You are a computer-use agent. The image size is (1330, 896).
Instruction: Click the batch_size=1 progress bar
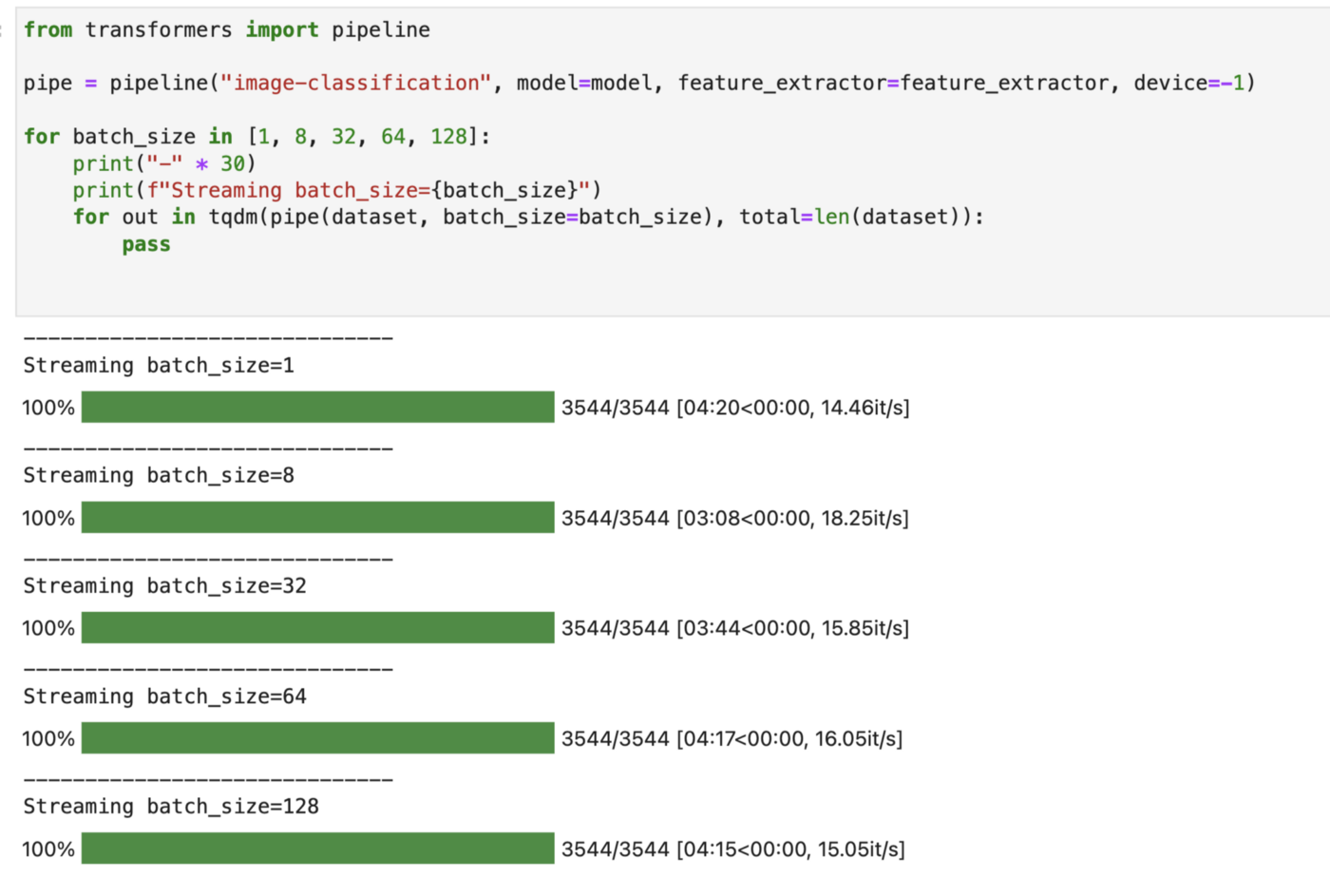pyautogui.click(x=317, y=408)
